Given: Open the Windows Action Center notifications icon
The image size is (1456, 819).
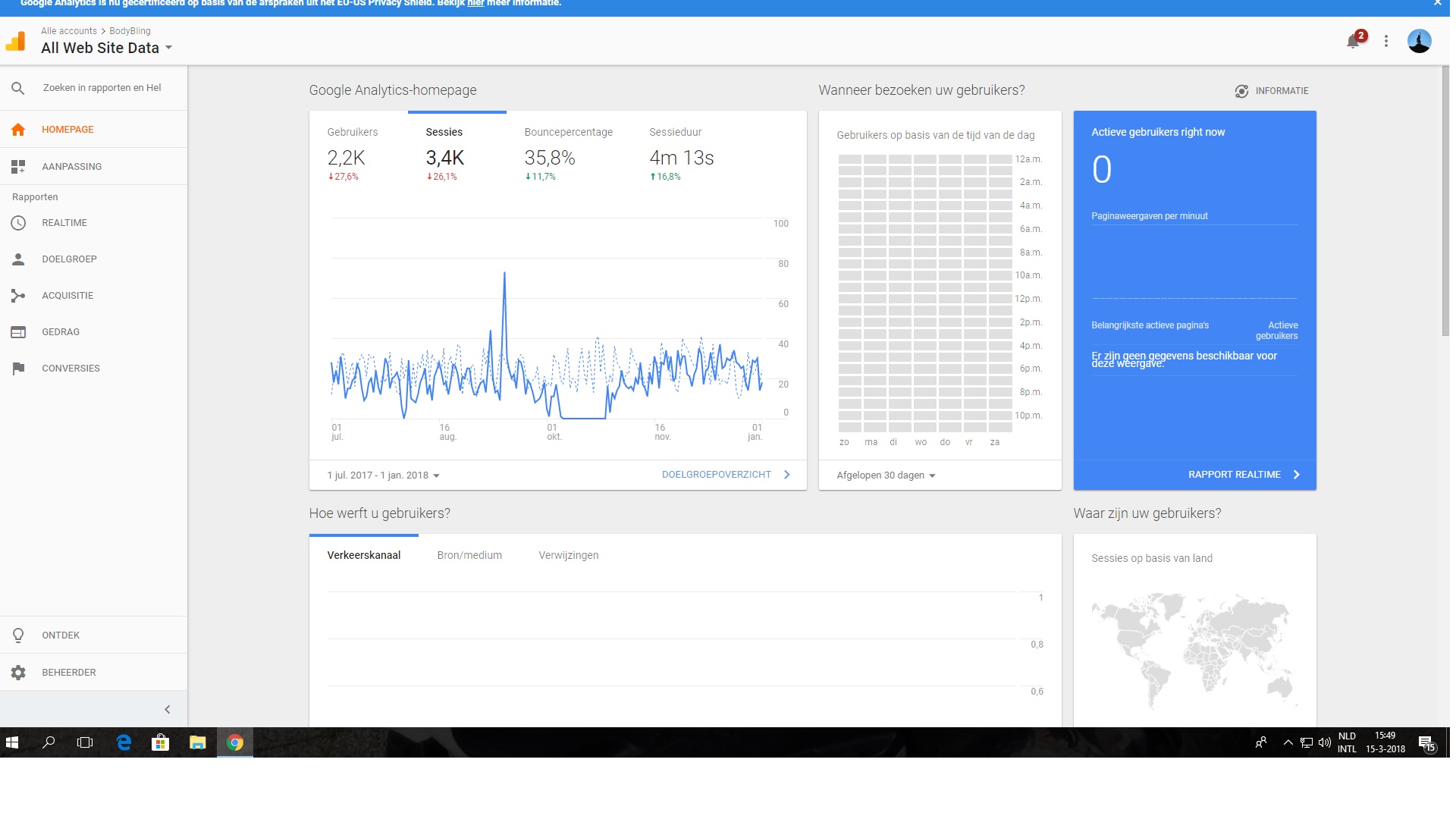Looking at the screenshot, I should click(x=1426, y=743).
